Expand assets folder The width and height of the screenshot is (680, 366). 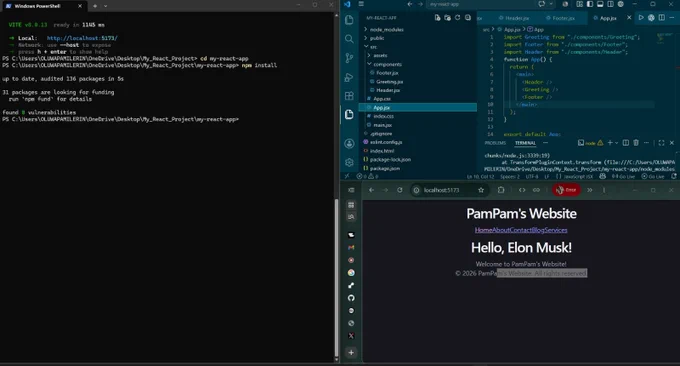pos(377,56)
